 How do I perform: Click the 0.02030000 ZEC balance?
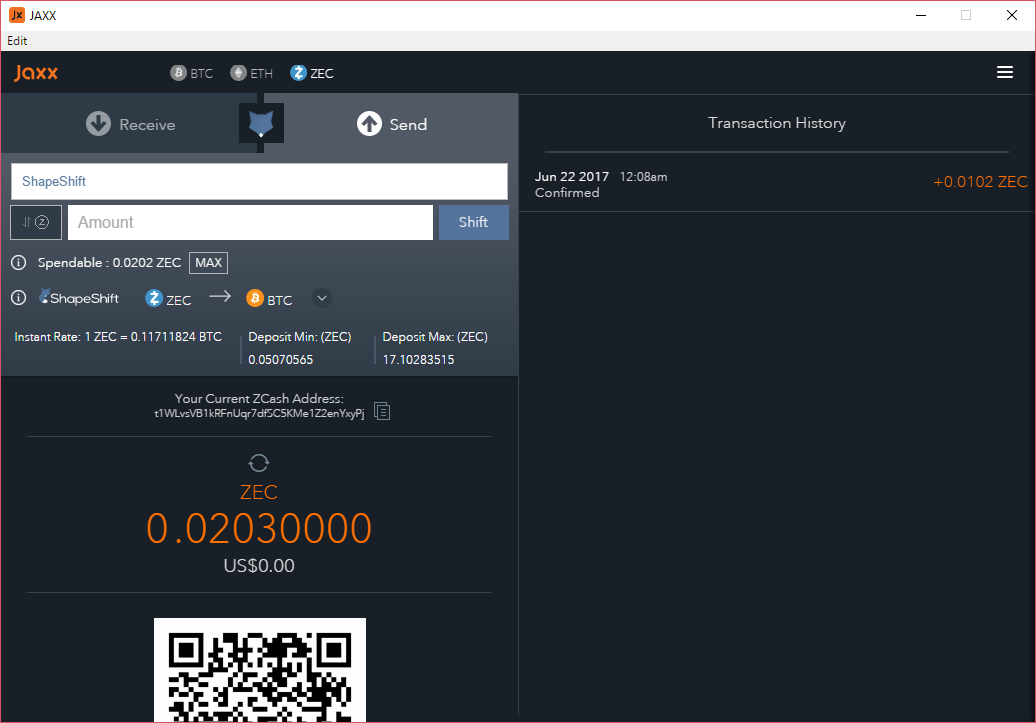click(259, 529)
